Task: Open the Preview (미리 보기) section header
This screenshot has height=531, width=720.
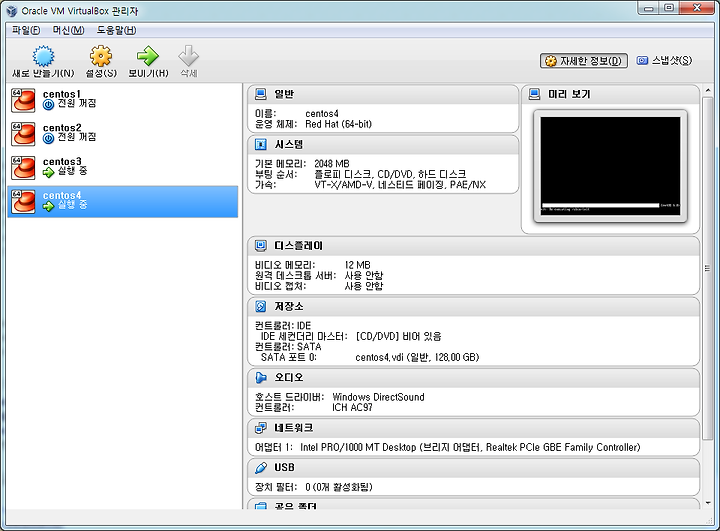Action: pos(610,94)
